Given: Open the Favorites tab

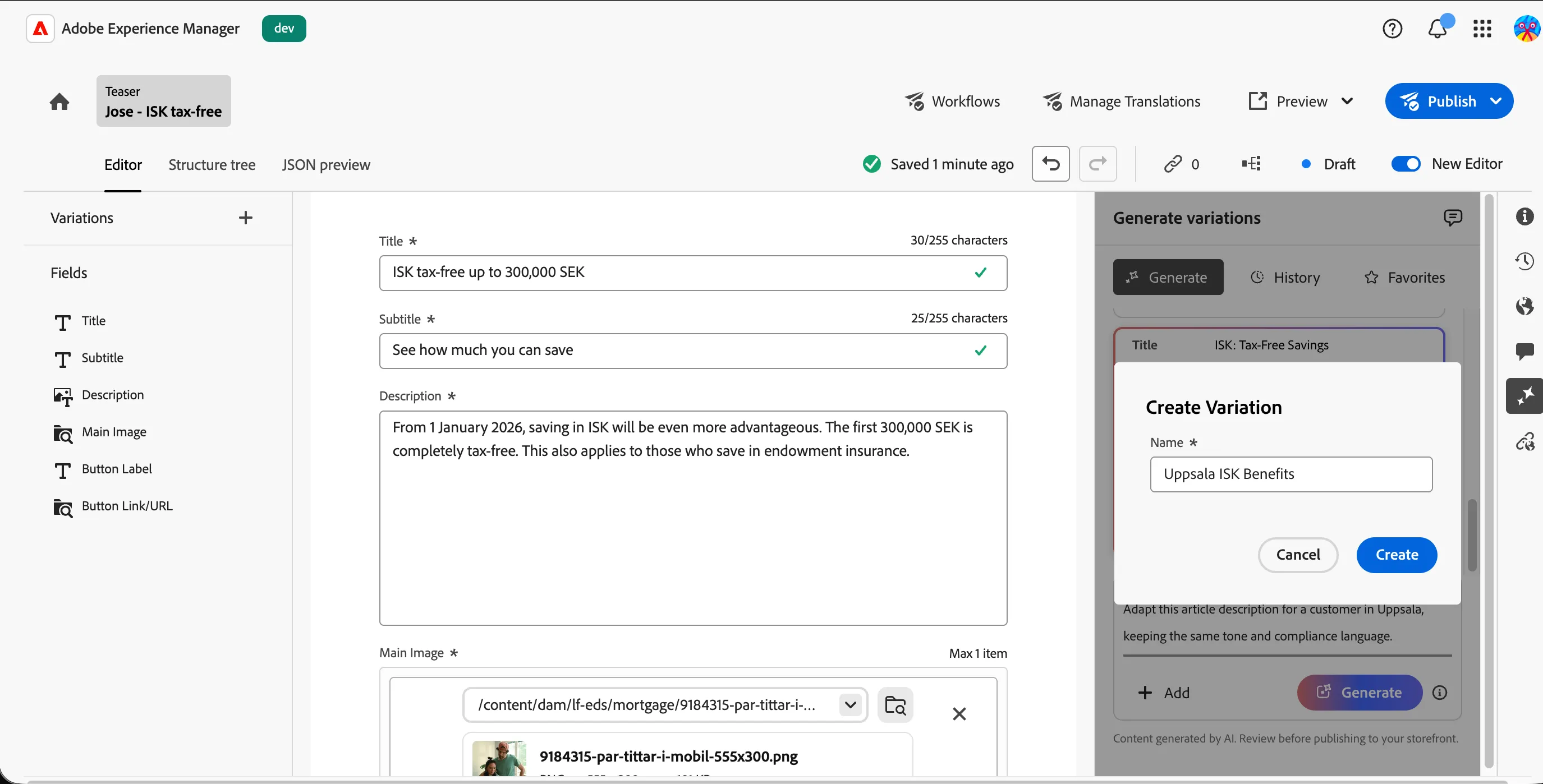Looking at the screenshot, I should click(1404, 277).
